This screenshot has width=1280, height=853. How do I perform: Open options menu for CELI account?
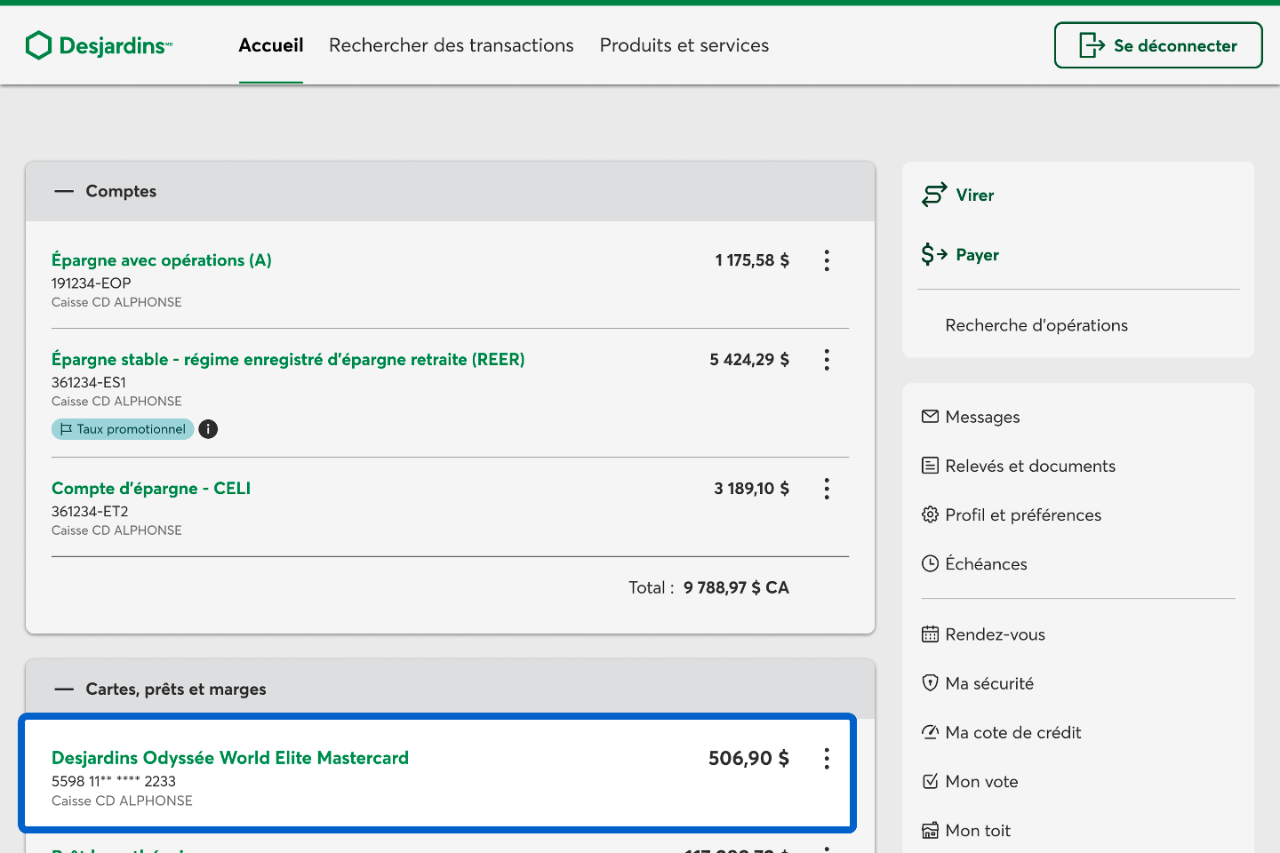click(x=826, y=488)
